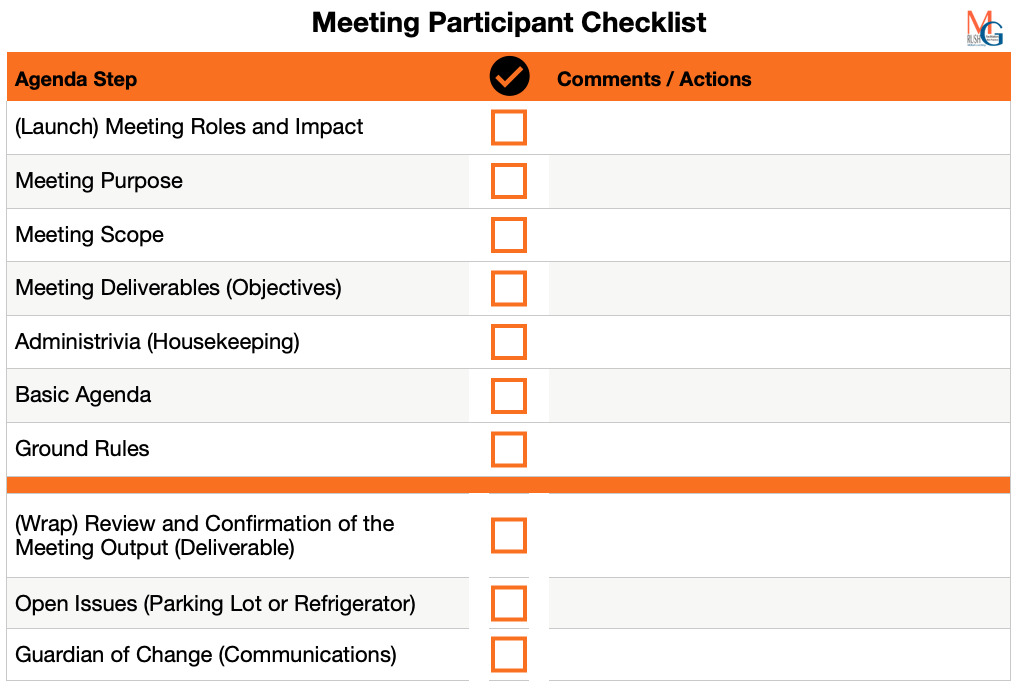
Task: Toggle the Ground Rules checkbox
Action: [x=508, y=450]
